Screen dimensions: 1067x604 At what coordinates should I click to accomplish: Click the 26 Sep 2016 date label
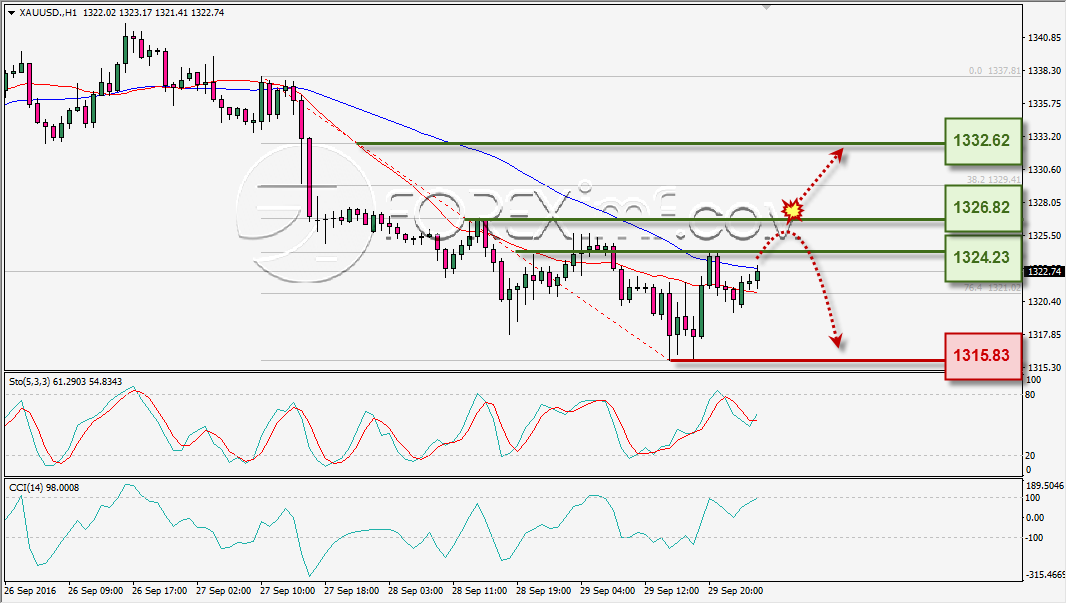click(30, 590)
